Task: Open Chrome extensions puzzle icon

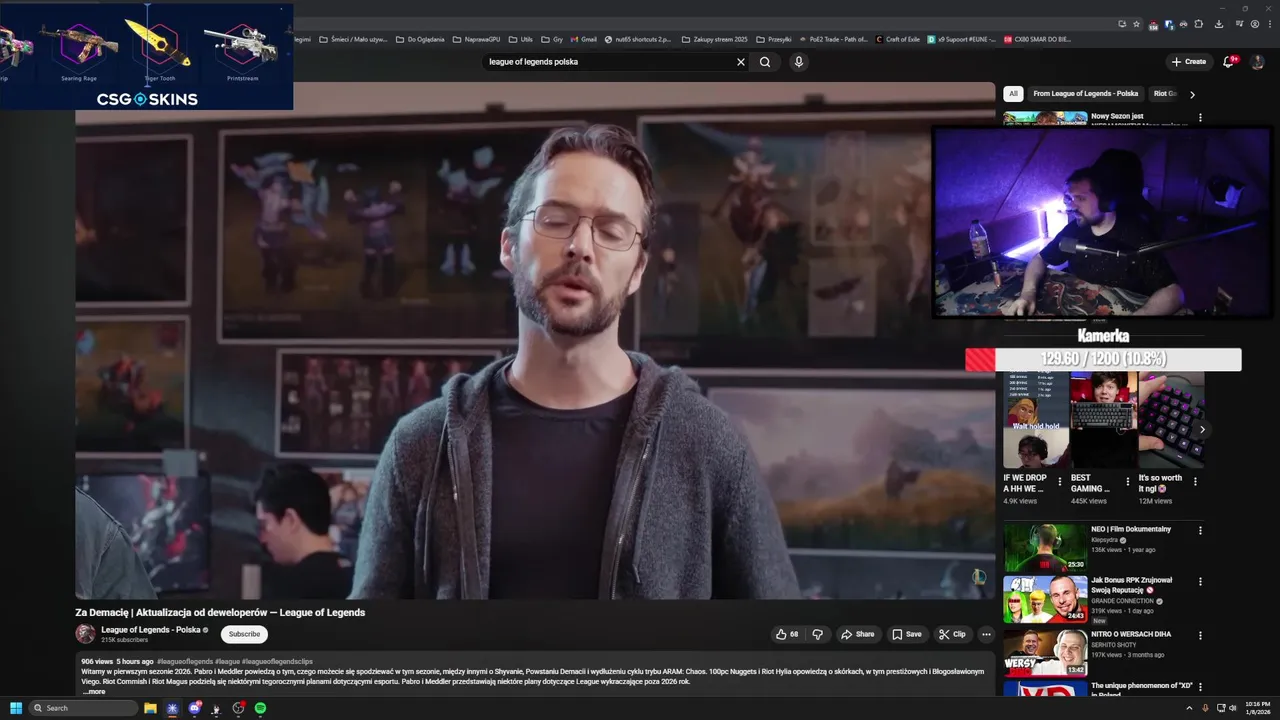Action: coord(1199,24)
